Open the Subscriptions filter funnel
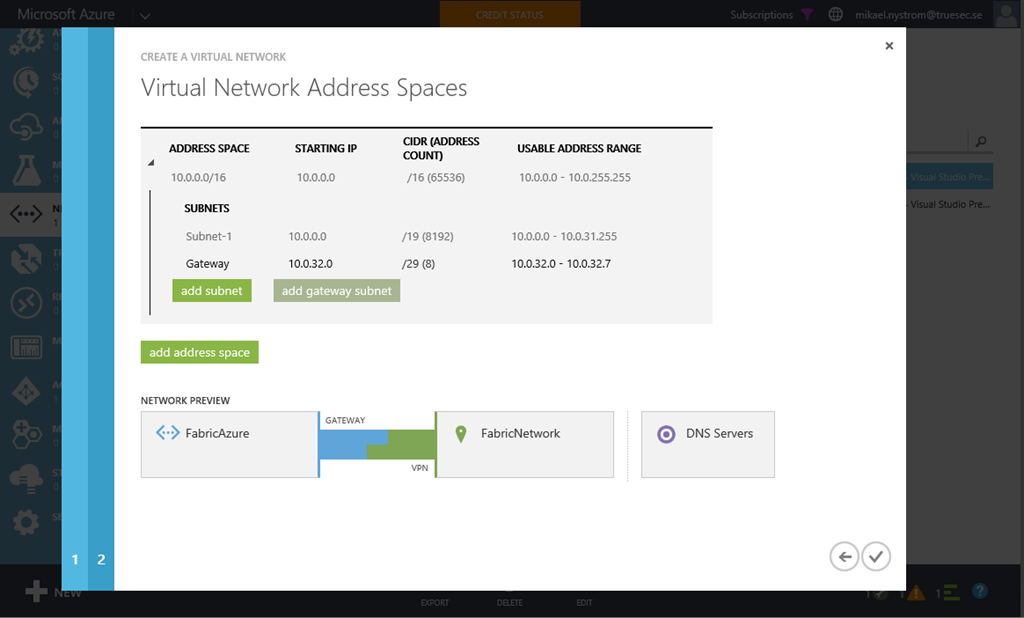The height and width of the screenshot is (618, 1024). pyautogui.click(x=807, y=15)
